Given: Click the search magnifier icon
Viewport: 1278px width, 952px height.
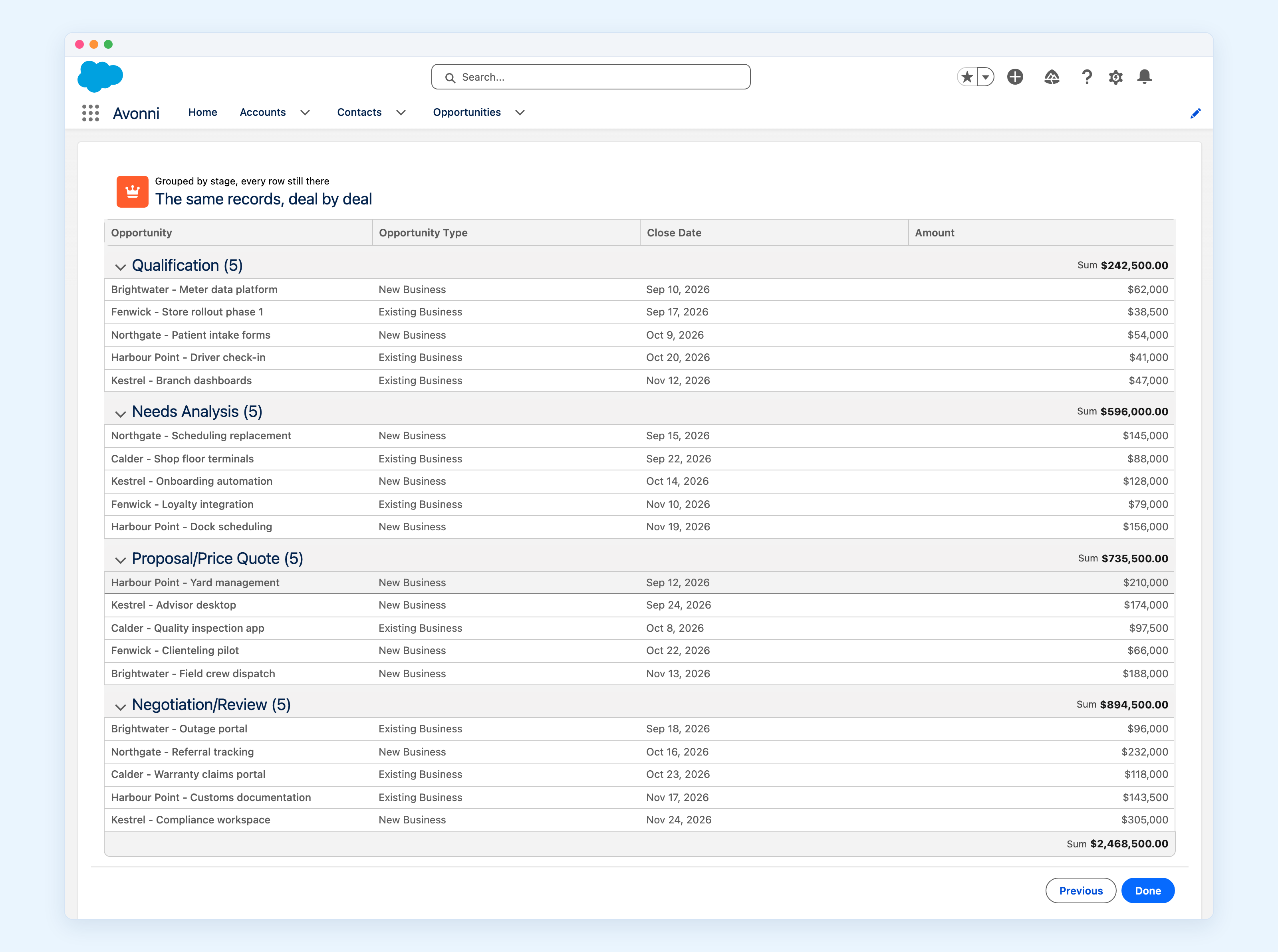Looking at the screenshot, I should (x=450, y=78).
